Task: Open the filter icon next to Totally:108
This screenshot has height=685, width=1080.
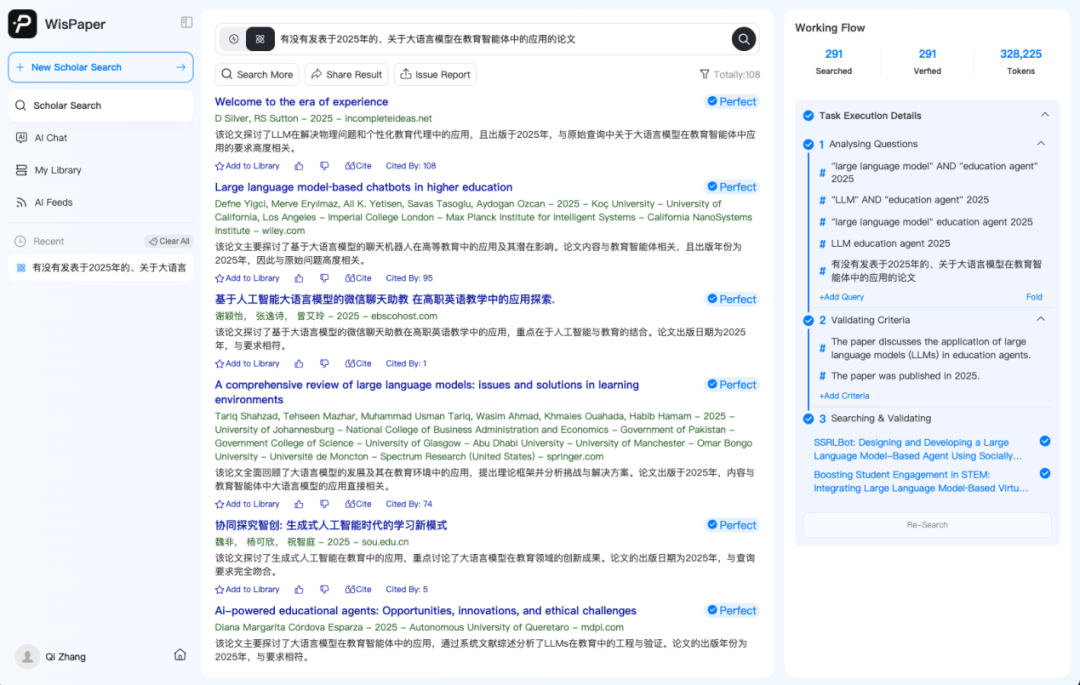Action: pyautogui.click(x=704, y=75)
